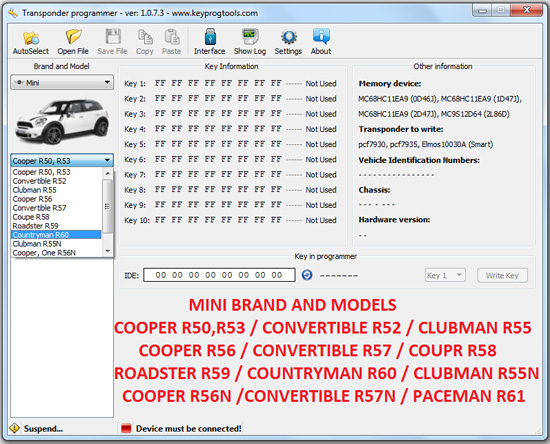Viewport: 550px width, 444px height.
Task: Open the Interface USB settings
Action: pos(209,43)
